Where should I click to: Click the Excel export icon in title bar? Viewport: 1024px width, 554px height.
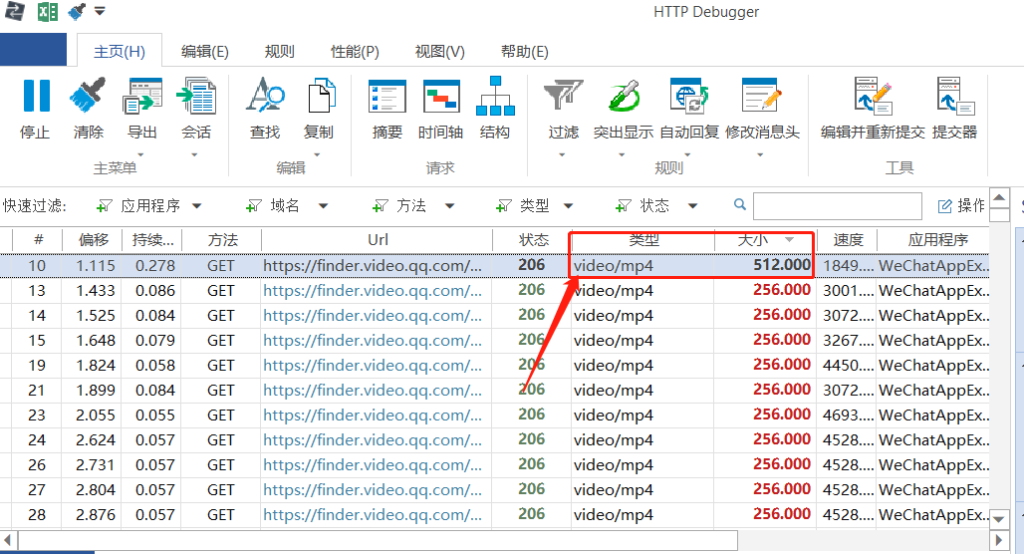pyautogui.click(x=47, y=11)
